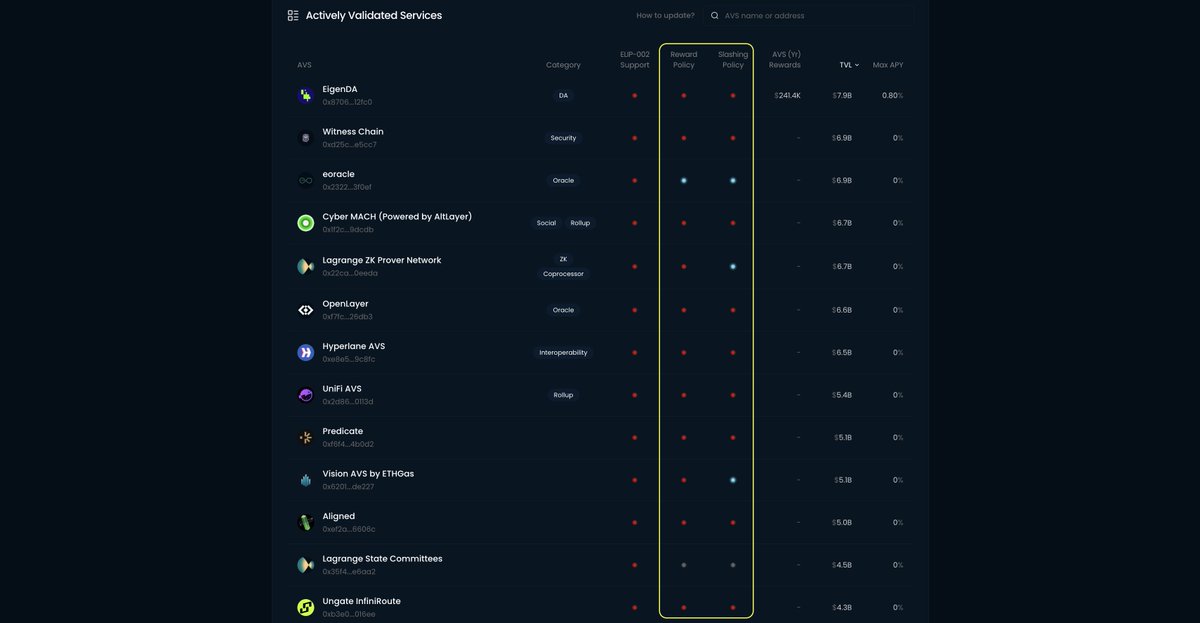This screenshot has width=1200, height=623.
Task: Click Lagrange State Committees grey Reward dot
Action: (x=684, y=565)
